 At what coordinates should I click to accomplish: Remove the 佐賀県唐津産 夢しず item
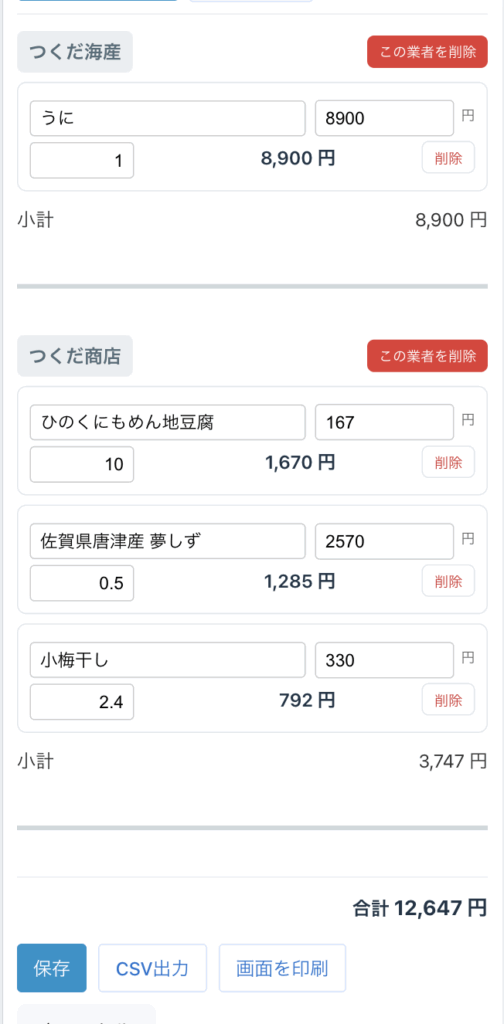[448, 581]
